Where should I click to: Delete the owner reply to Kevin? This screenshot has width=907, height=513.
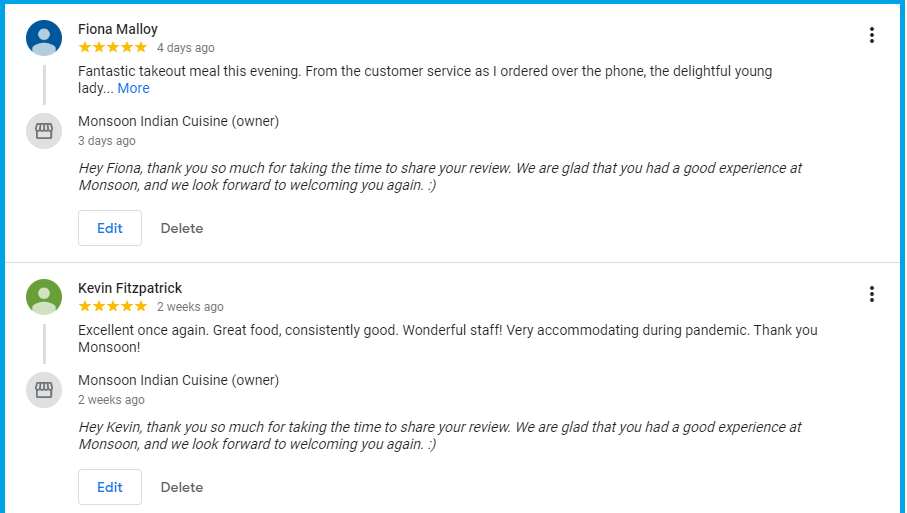tap(182, 488)
